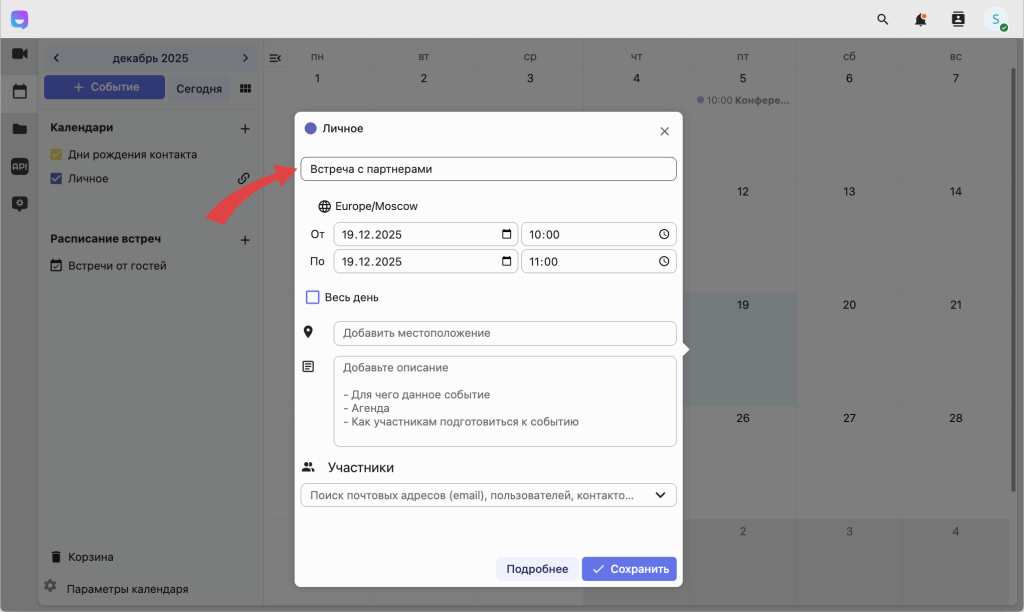This screenshot has height=612, width=1024.
Task: Click the notifications bell icon
Action: pos(920,19)
